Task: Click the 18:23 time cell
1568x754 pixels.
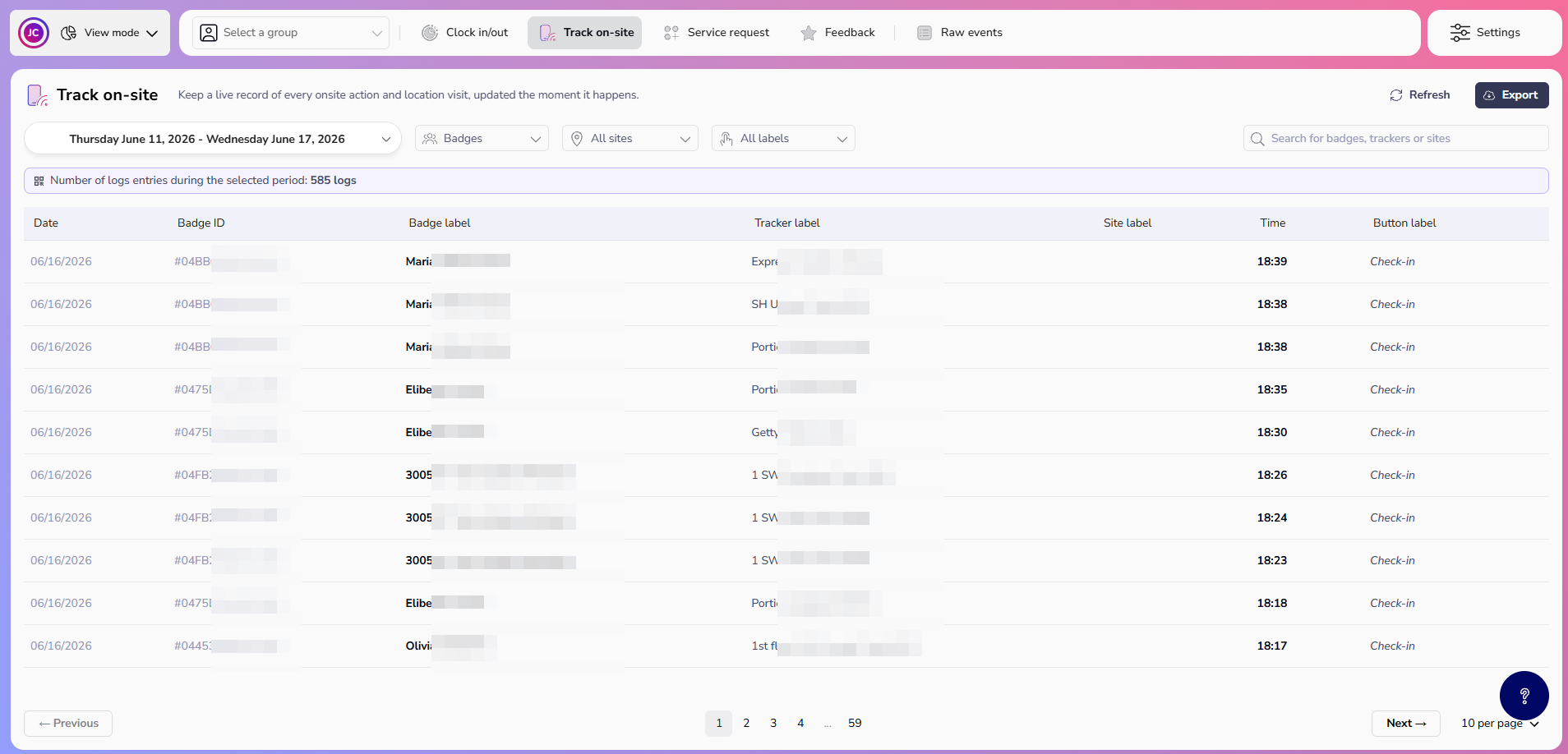Action: (x=1272, y=561)
